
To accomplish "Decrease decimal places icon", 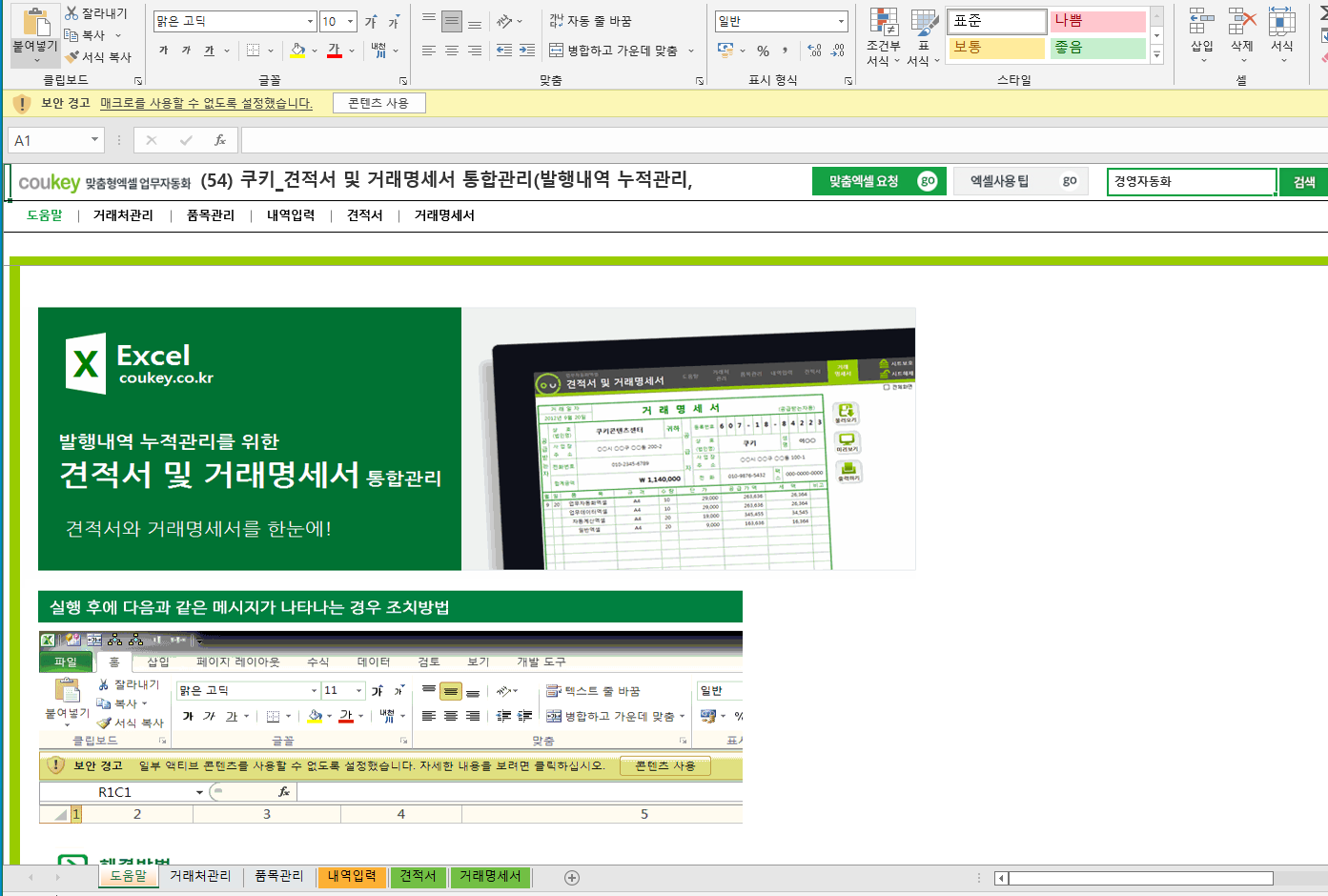I will [x=838, y=51].
